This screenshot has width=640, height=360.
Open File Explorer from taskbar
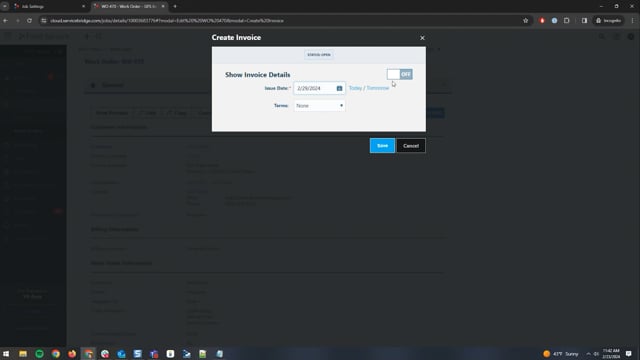click(23, 354)
